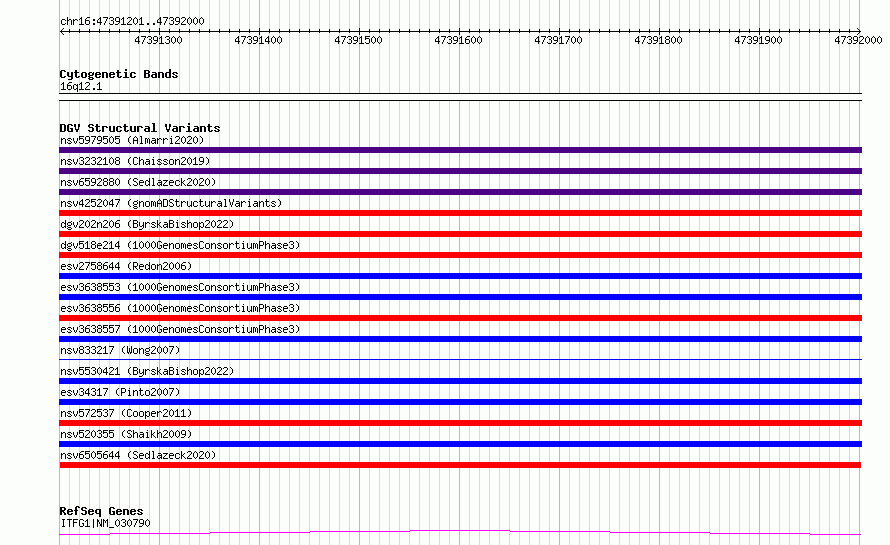Click the red bar under nsv4252047

460,213
